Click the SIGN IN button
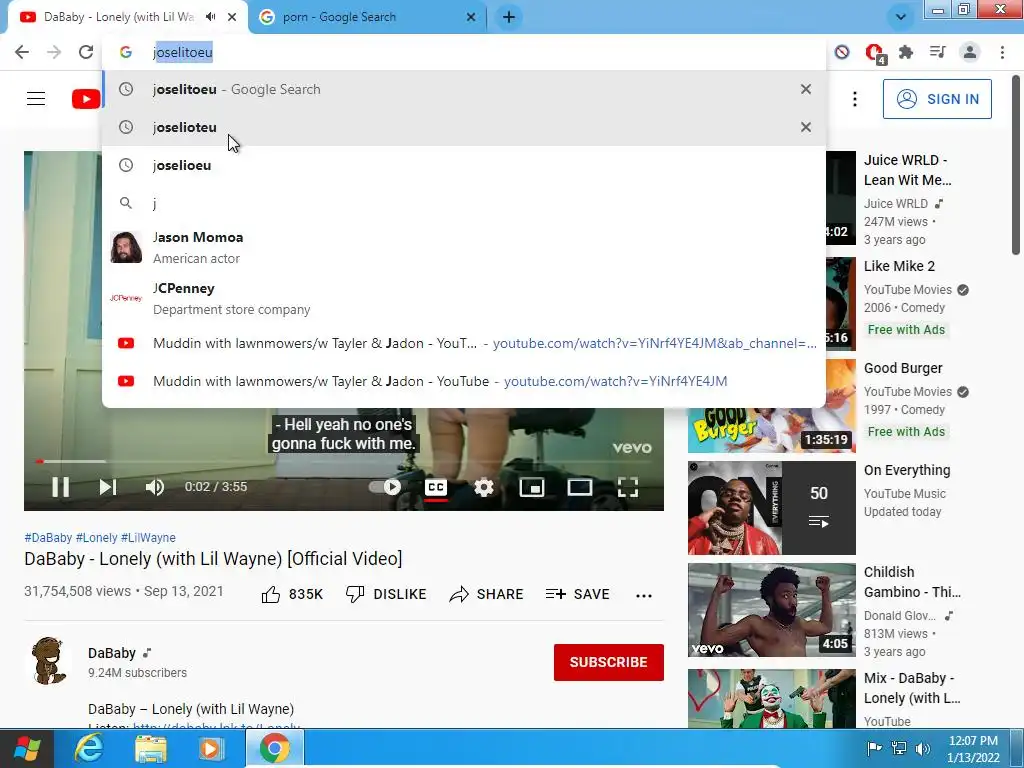 pyautogui.click(x=937, y=99)
